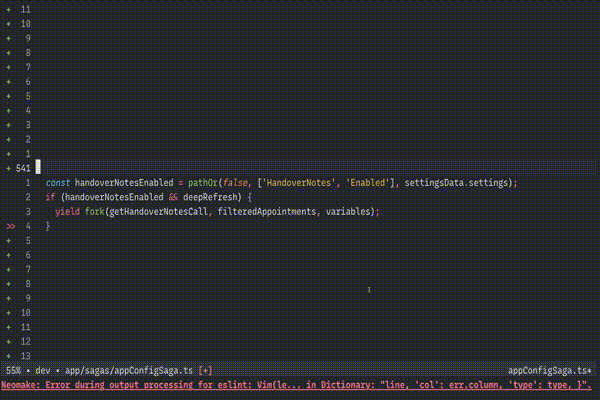
Task: Click the line number beside the const declaration
Action: pos(28,183)
